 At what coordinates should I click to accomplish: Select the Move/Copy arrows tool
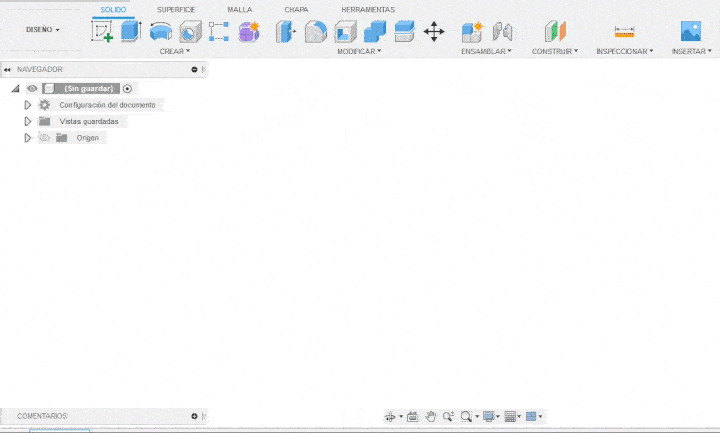coord(434,31)
